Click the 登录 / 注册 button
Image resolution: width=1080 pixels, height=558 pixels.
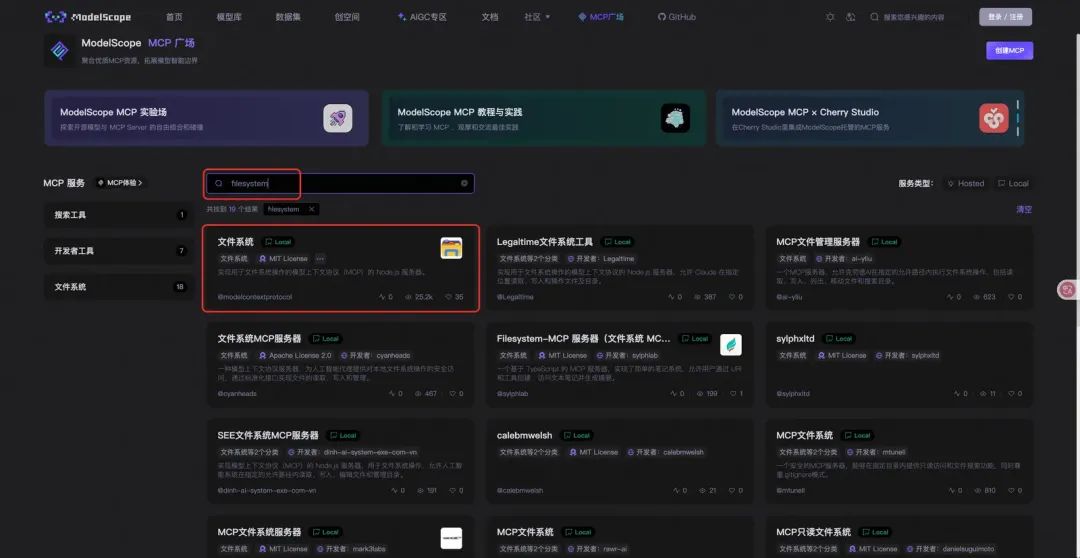pos(1006,17)
